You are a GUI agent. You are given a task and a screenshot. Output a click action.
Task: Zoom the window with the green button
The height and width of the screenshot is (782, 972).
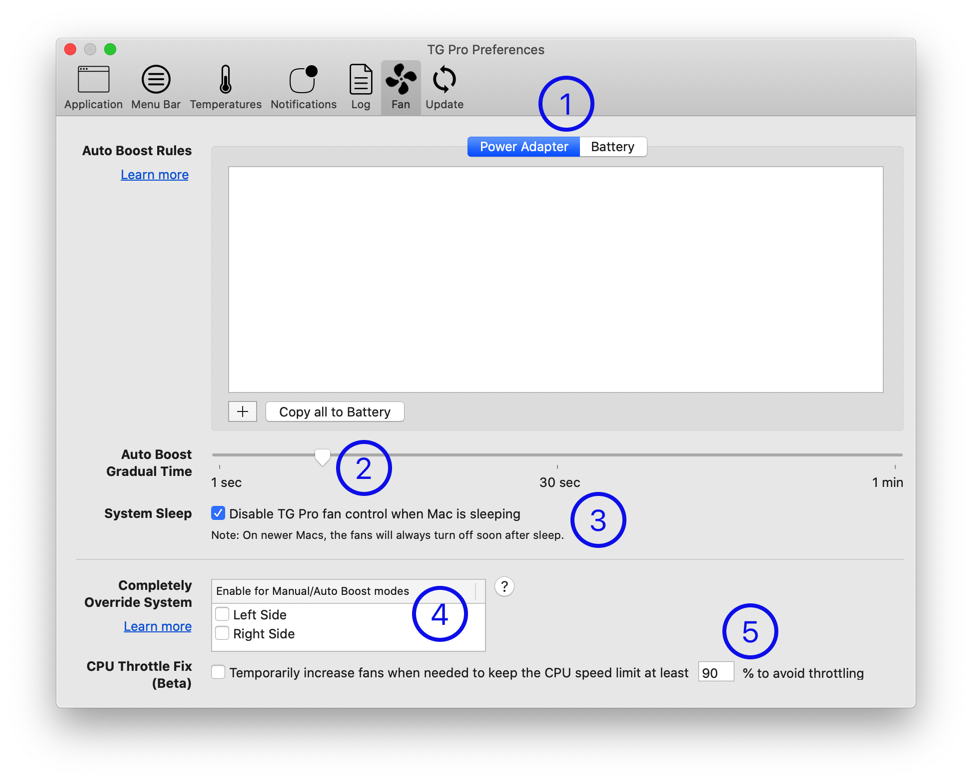pyautogui.click(x=110, y=49)
